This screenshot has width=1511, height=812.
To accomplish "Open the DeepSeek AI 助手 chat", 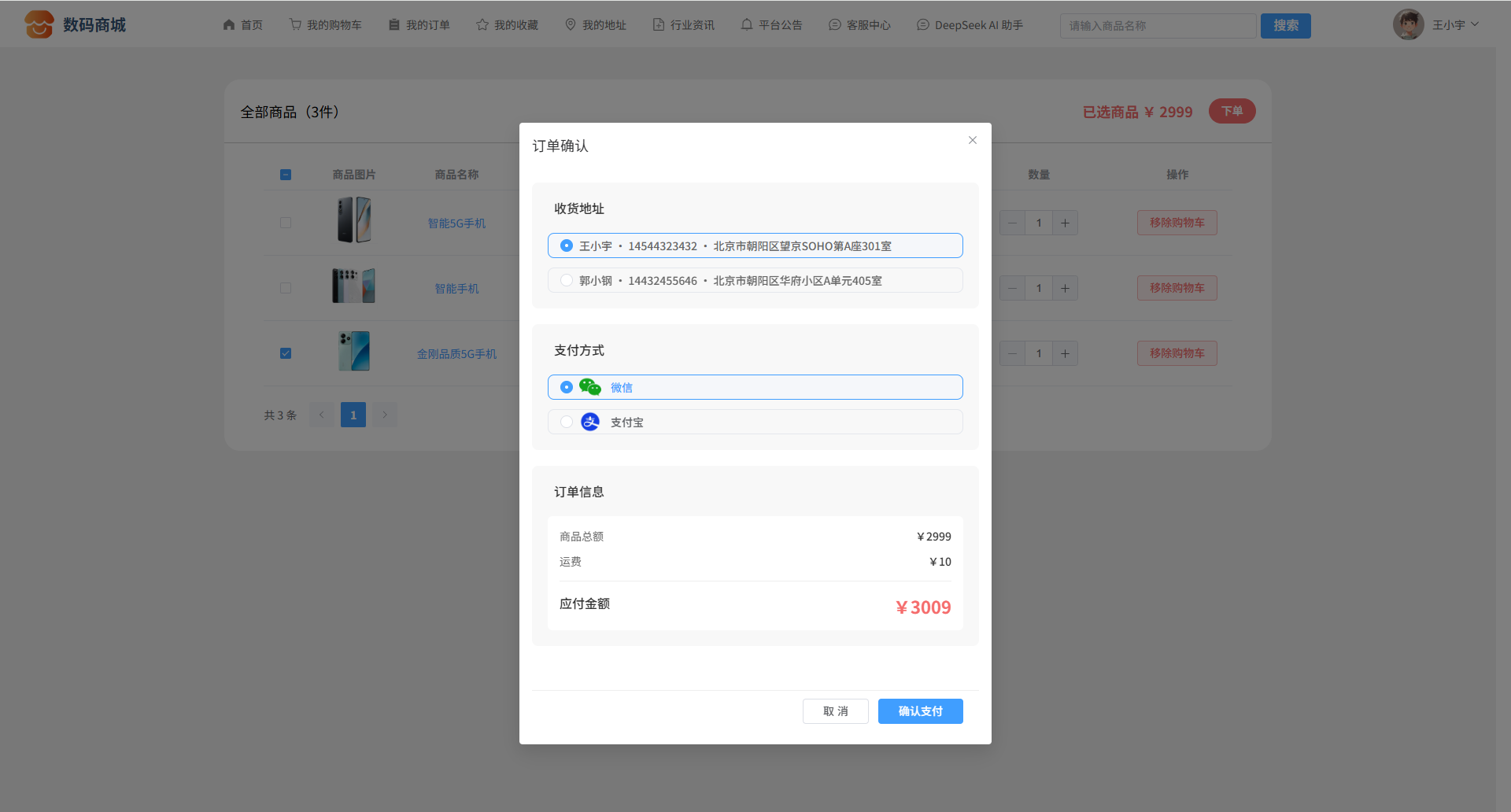I will tap(970, 25).
